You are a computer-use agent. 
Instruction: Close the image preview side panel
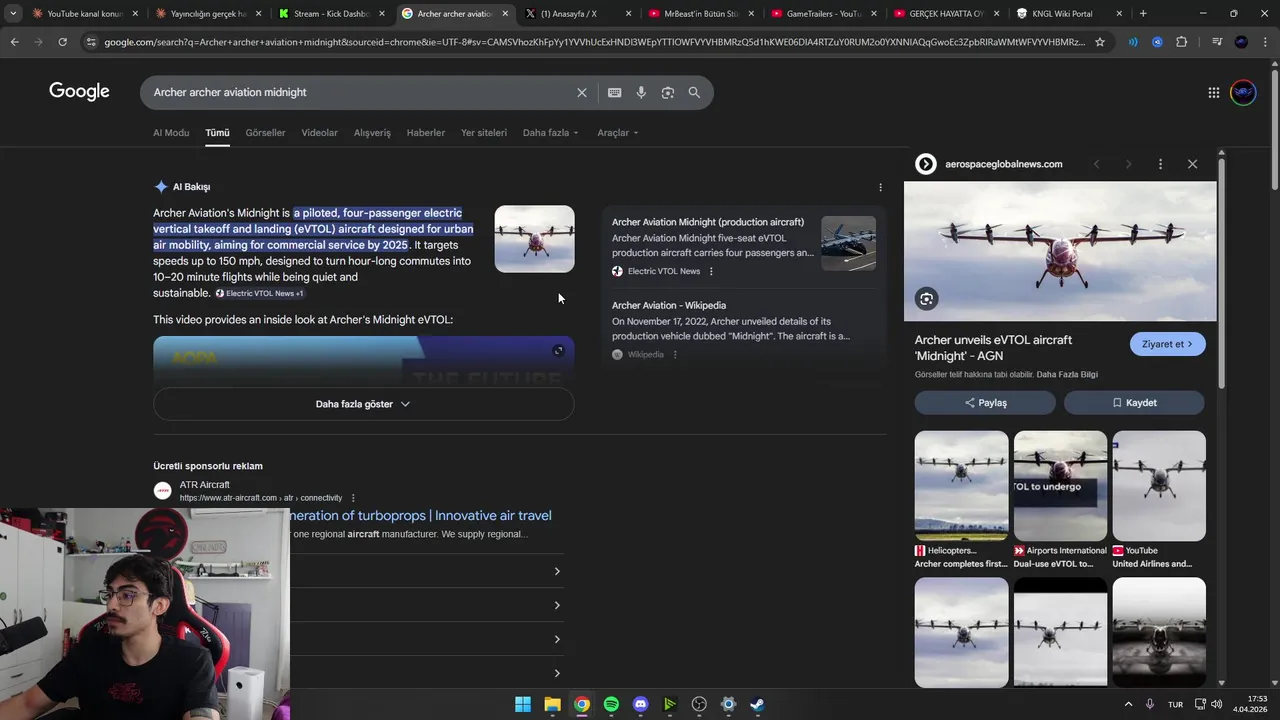pos(1192,164)
